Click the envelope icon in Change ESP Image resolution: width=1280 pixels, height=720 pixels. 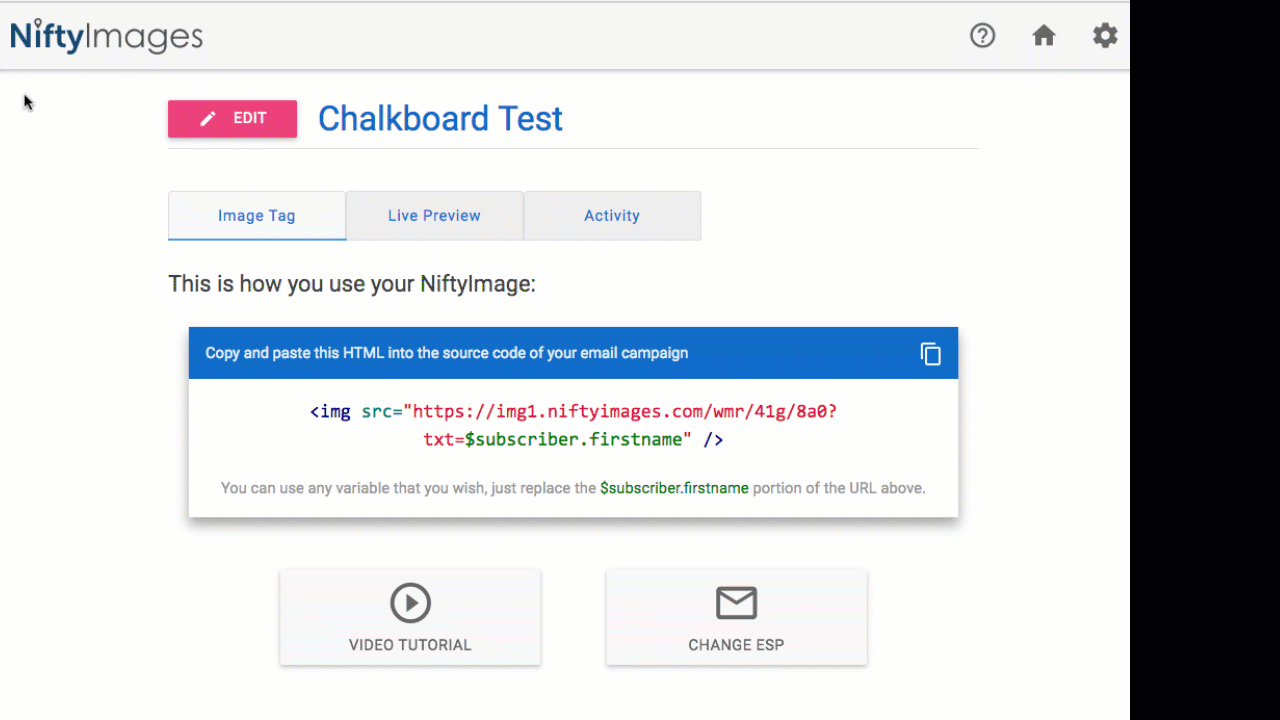click(x=736, y=603)
